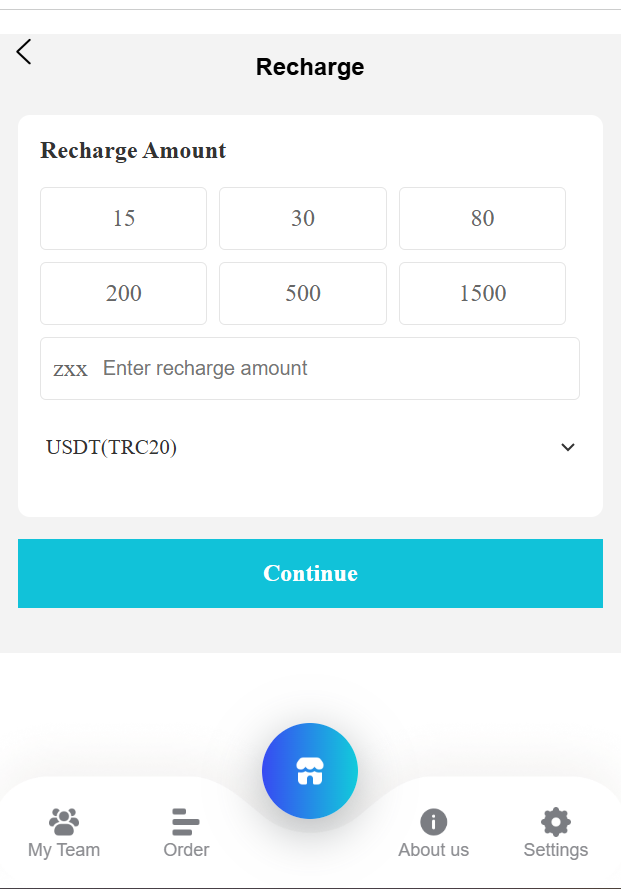Image resolution: width=621 pixels, height=889 pixels.
Task: Expand the USDT(TRC20) dropdown chevron
Action: 568,447
